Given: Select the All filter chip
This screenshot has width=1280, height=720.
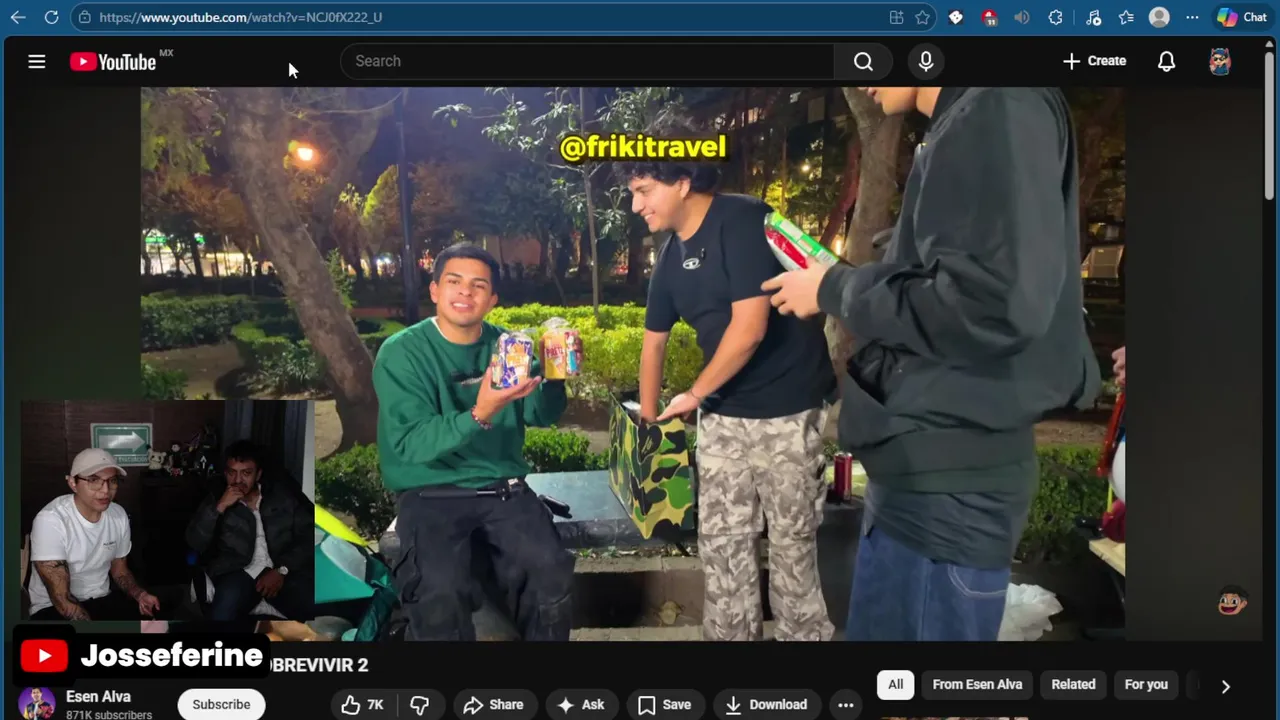Looking at the screenshot, I should (x=895, y=684).
